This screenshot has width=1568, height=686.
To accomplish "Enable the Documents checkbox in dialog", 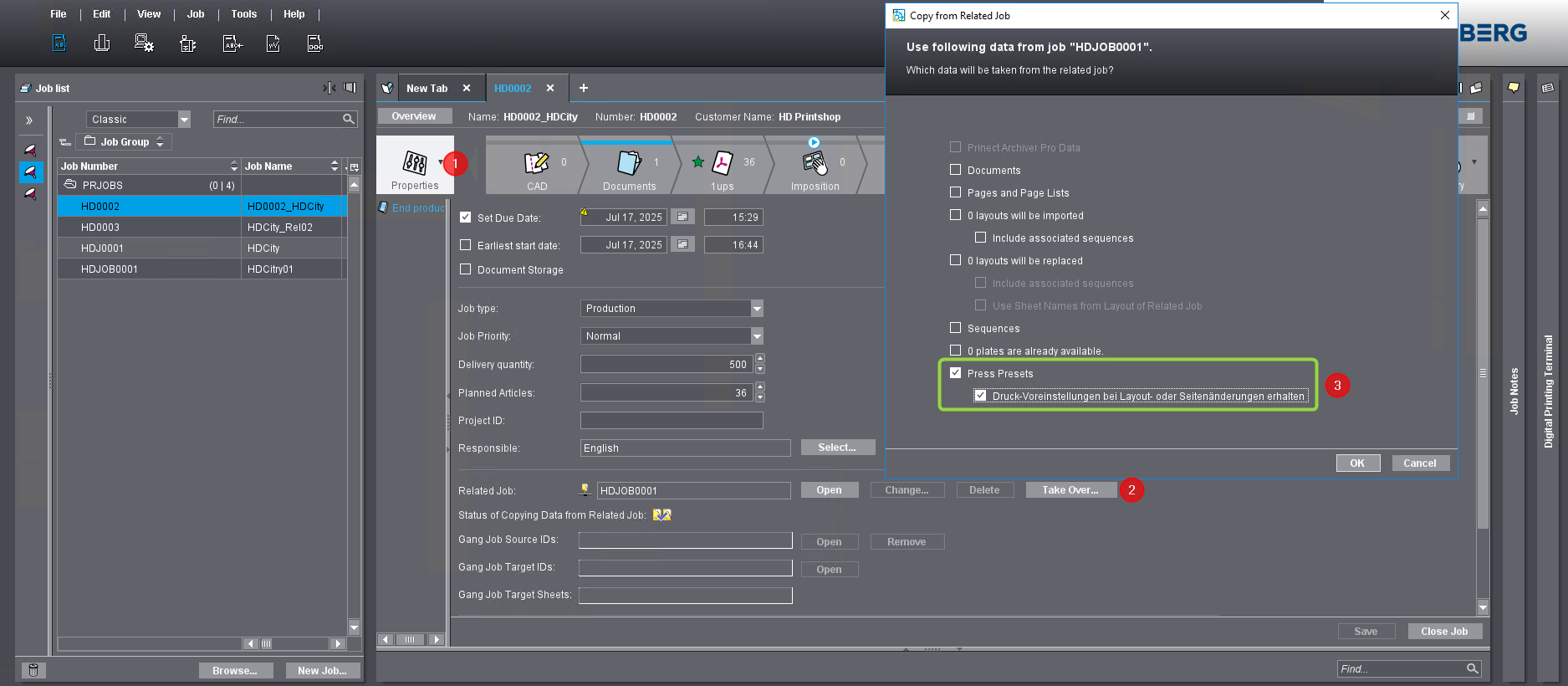I will tap(956, 170).
